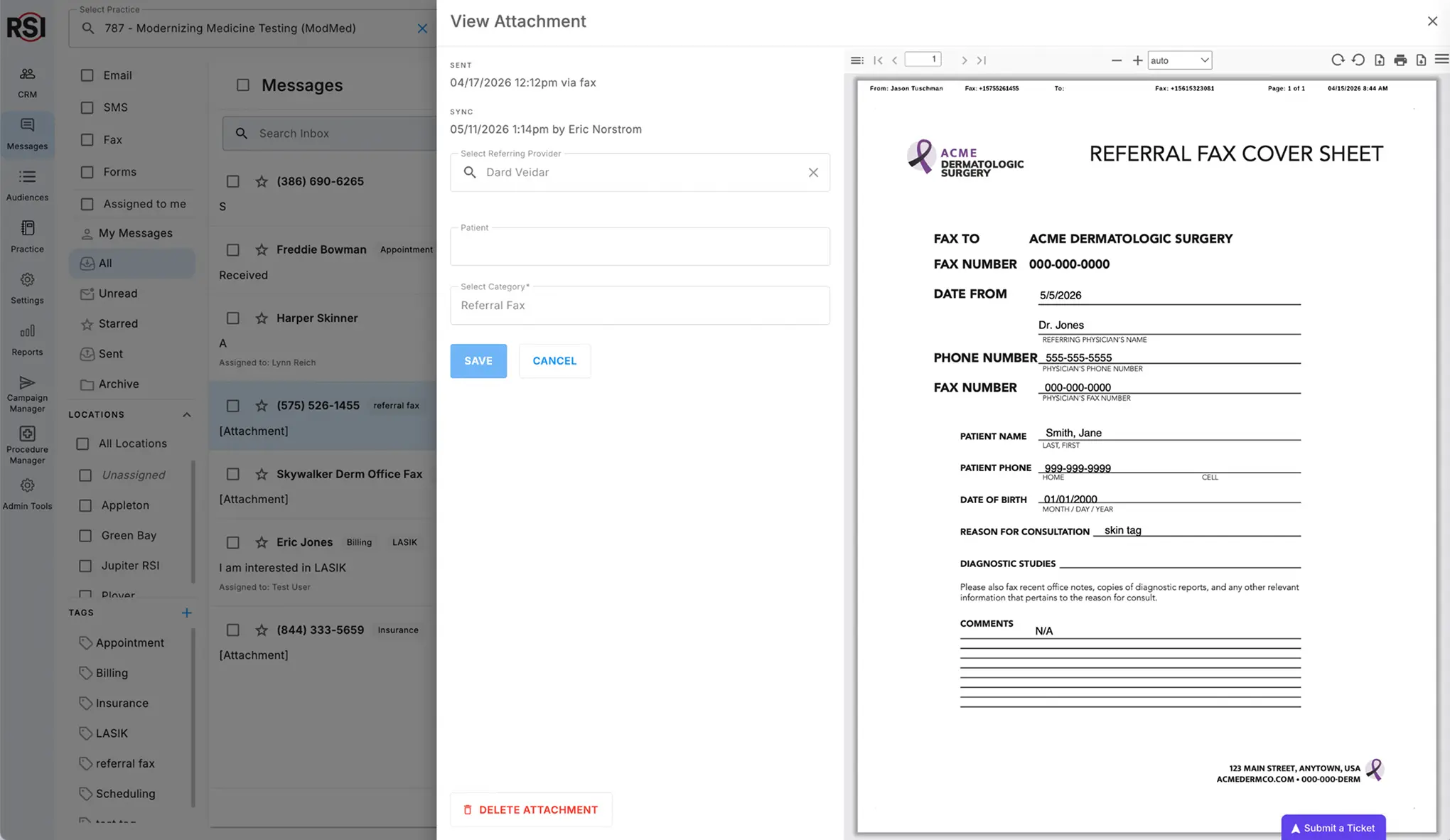
Task: Toggle the PDF viewer sidebar icon
Action: (857, 60)
